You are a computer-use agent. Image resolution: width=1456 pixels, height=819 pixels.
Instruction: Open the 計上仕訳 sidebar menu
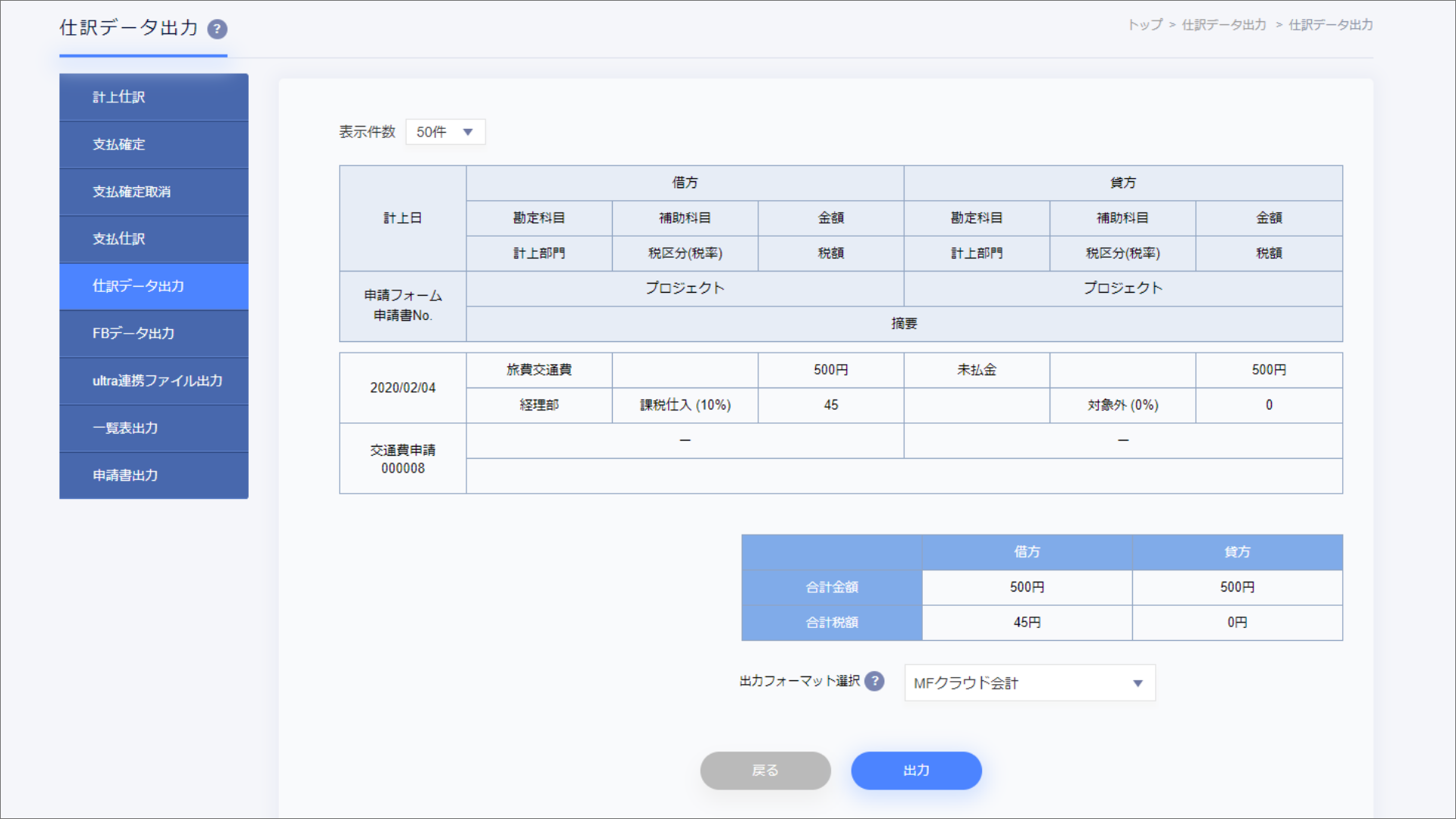coord(154,97)
